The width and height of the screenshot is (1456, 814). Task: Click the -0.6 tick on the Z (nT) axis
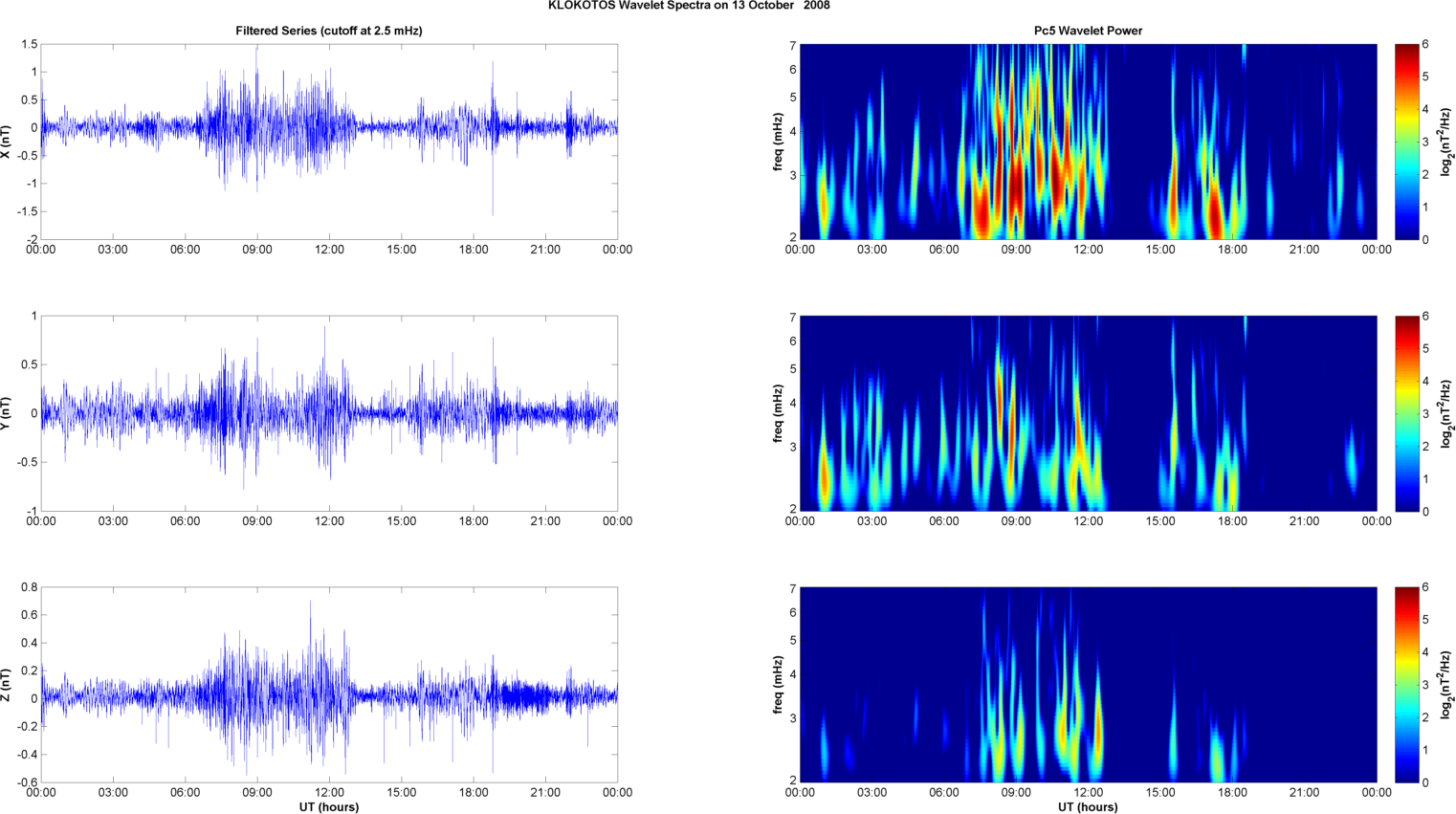click(27, 782)
